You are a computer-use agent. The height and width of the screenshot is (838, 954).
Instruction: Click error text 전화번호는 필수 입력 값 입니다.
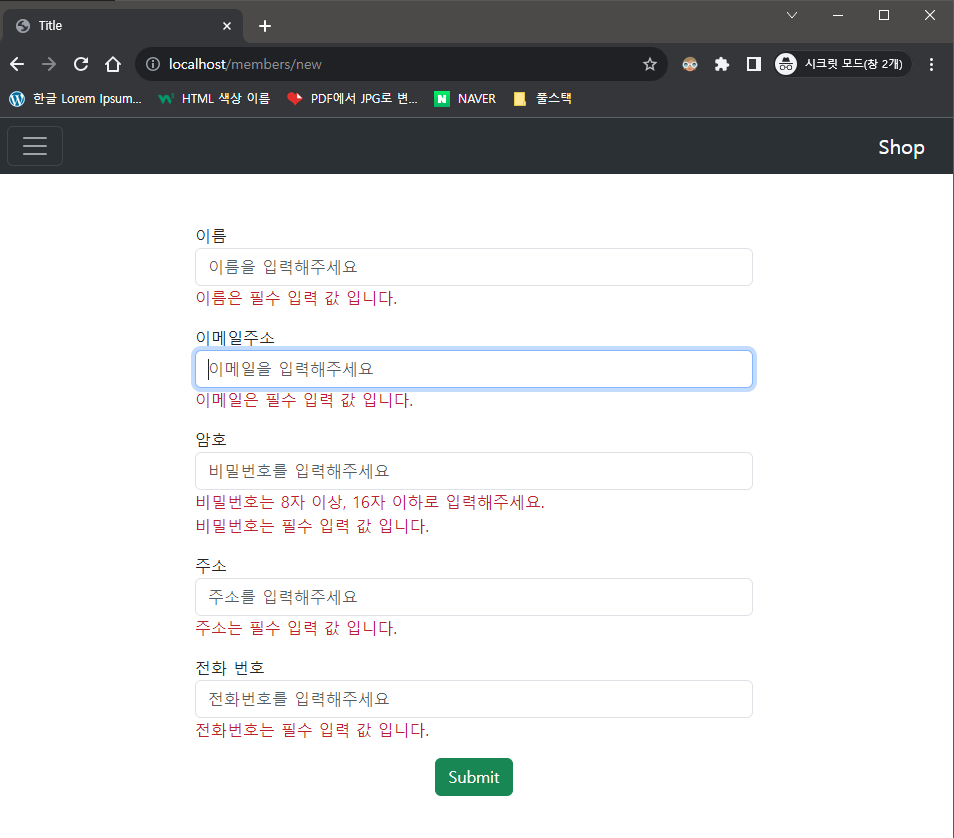(312, 730)
